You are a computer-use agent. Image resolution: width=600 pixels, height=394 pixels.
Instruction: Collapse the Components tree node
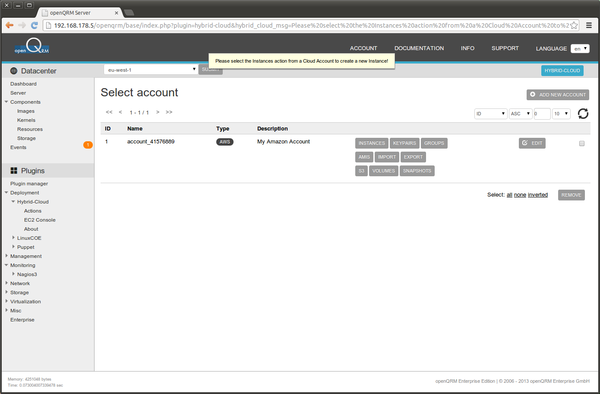pos(7,102)
